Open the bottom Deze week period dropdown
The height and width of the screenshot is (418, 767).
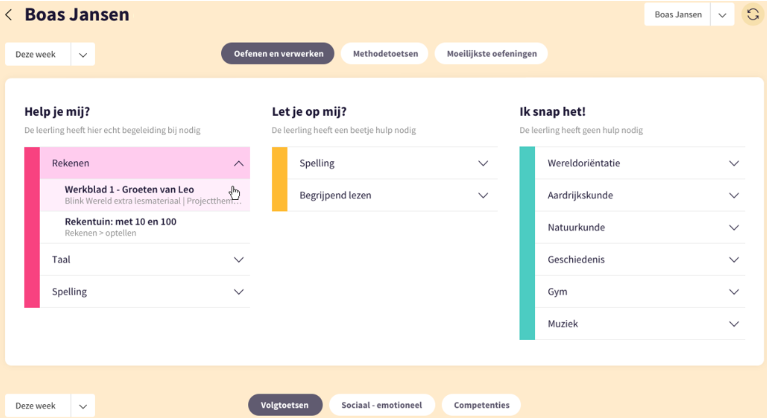tap(83, 406)
